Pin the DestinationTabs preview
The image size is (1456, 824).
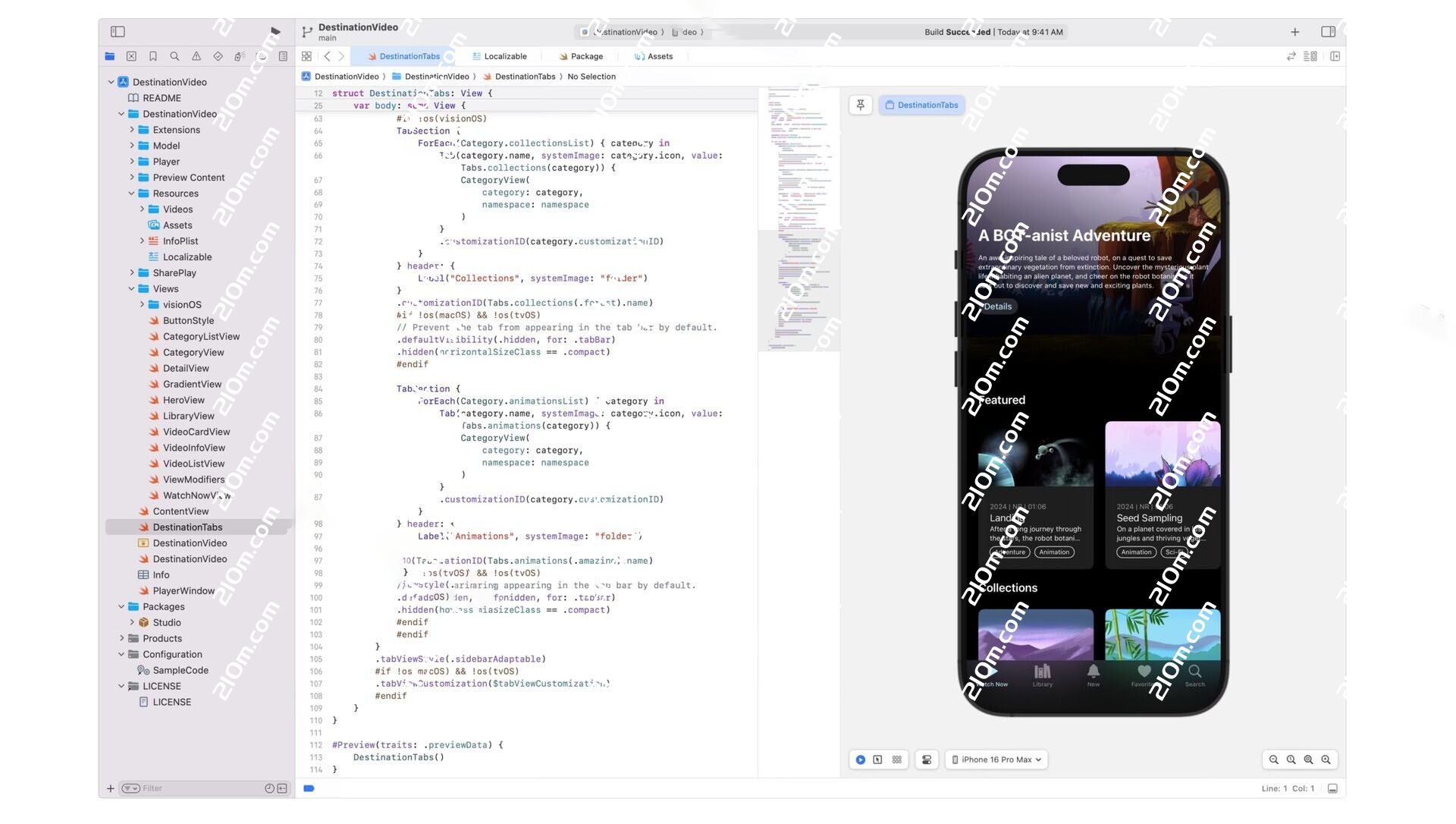[861, 105]
